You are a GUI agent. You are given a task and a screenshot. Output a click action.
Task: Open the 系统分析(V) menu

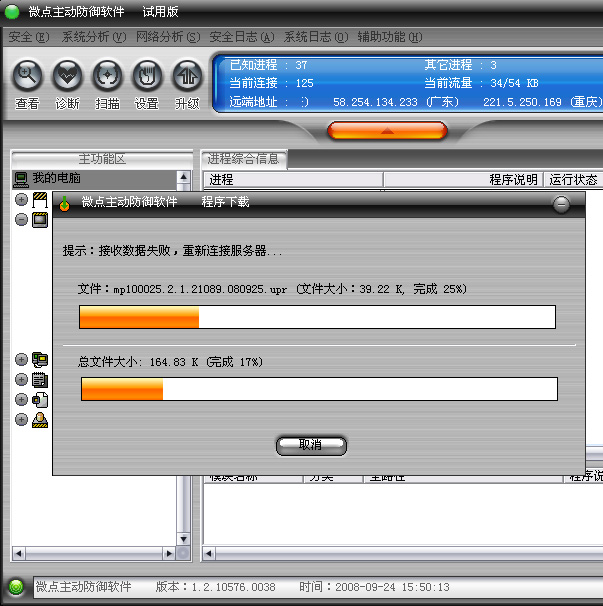click(x=94, y=37)
